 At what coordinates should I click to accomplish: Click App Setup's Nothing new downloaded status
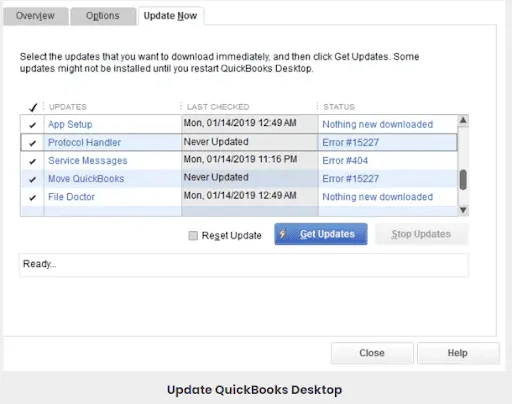378,124
